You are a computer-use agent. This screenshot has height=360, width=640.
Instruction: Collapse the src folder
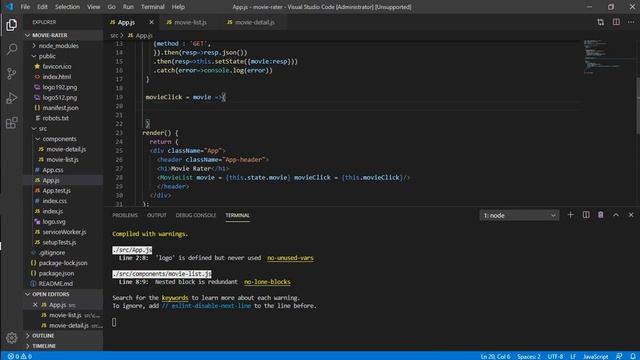42,128
